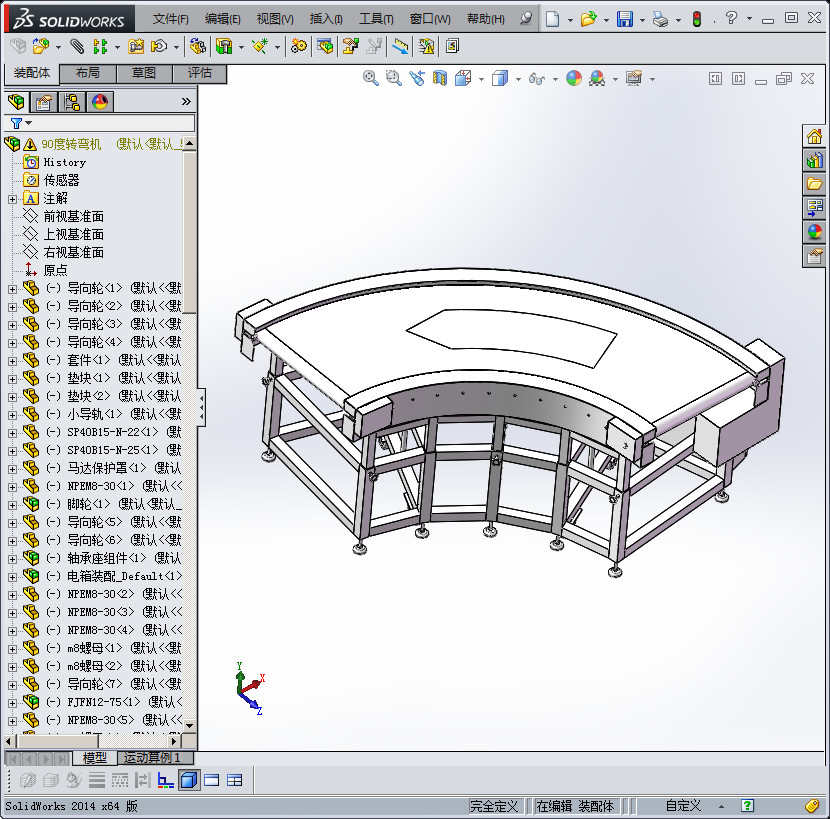The height and width of the screenshot is (819, 830).
Task: Open the DisplayManager panel tab
Action: point(100,102)
